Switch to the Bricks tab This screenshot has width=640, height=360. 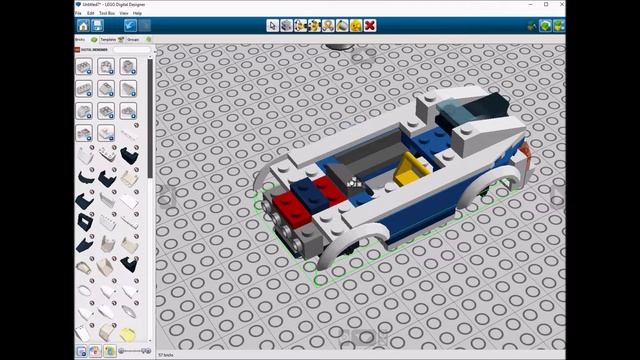[x=86, y=40]
